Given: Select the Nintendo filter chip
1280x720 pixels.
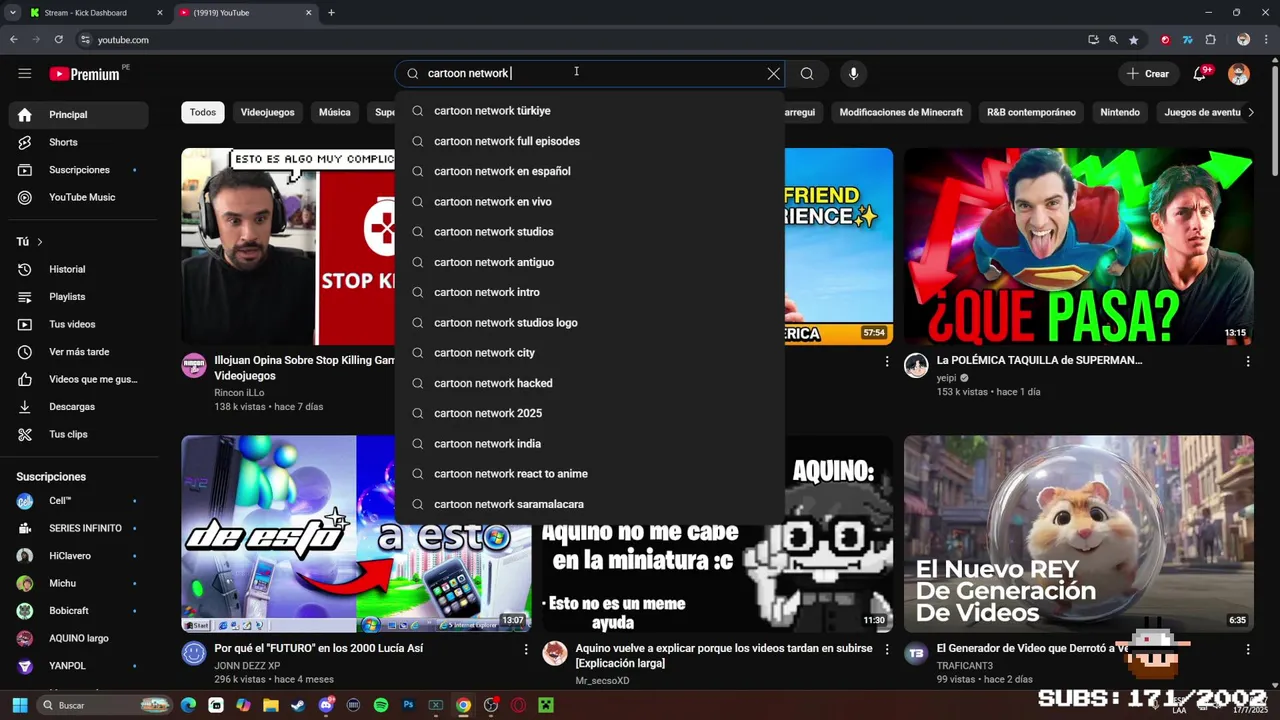Looking at the screenshot, I should [1120, 112].
